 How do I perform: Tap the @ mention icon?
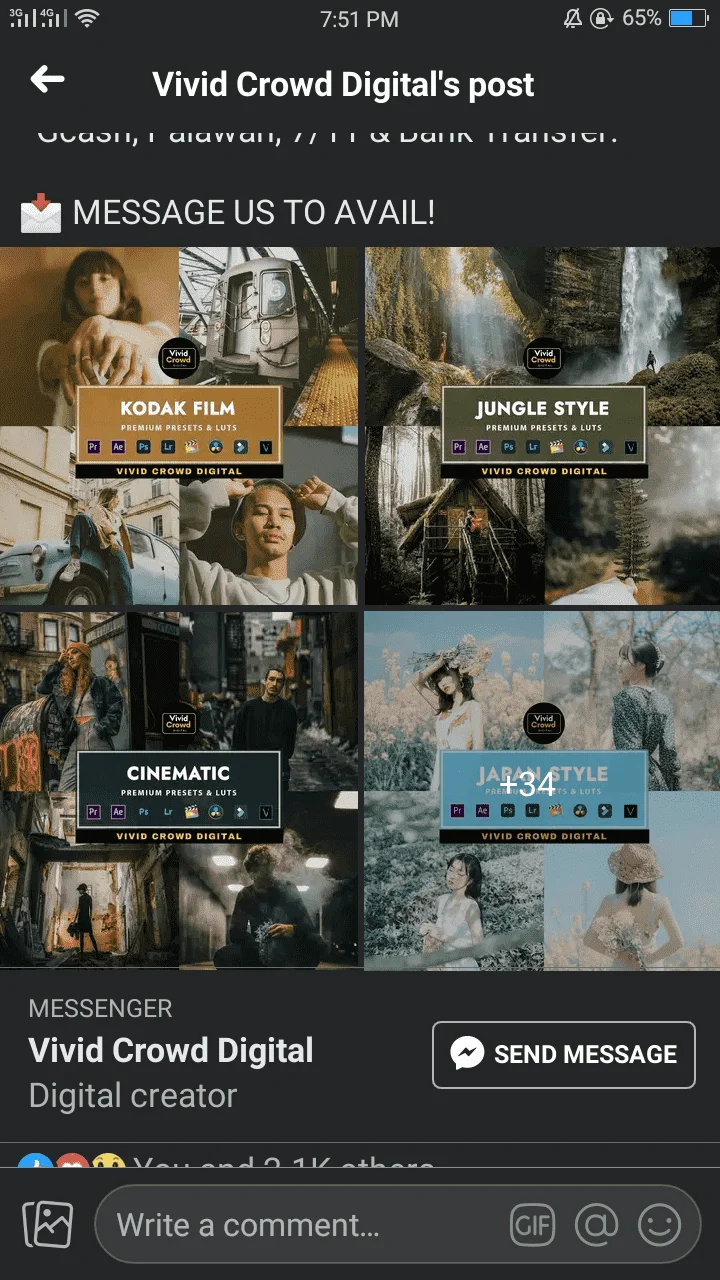[x=596, y=1225]
